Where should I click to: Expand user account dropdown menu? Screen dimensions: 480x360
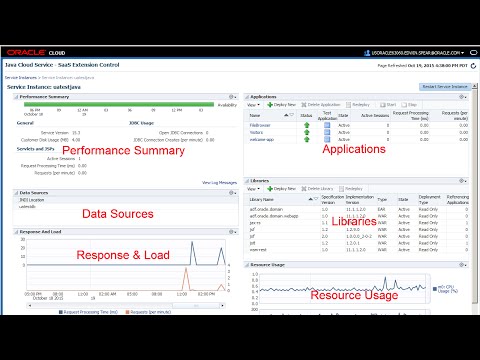pos(463,53)
